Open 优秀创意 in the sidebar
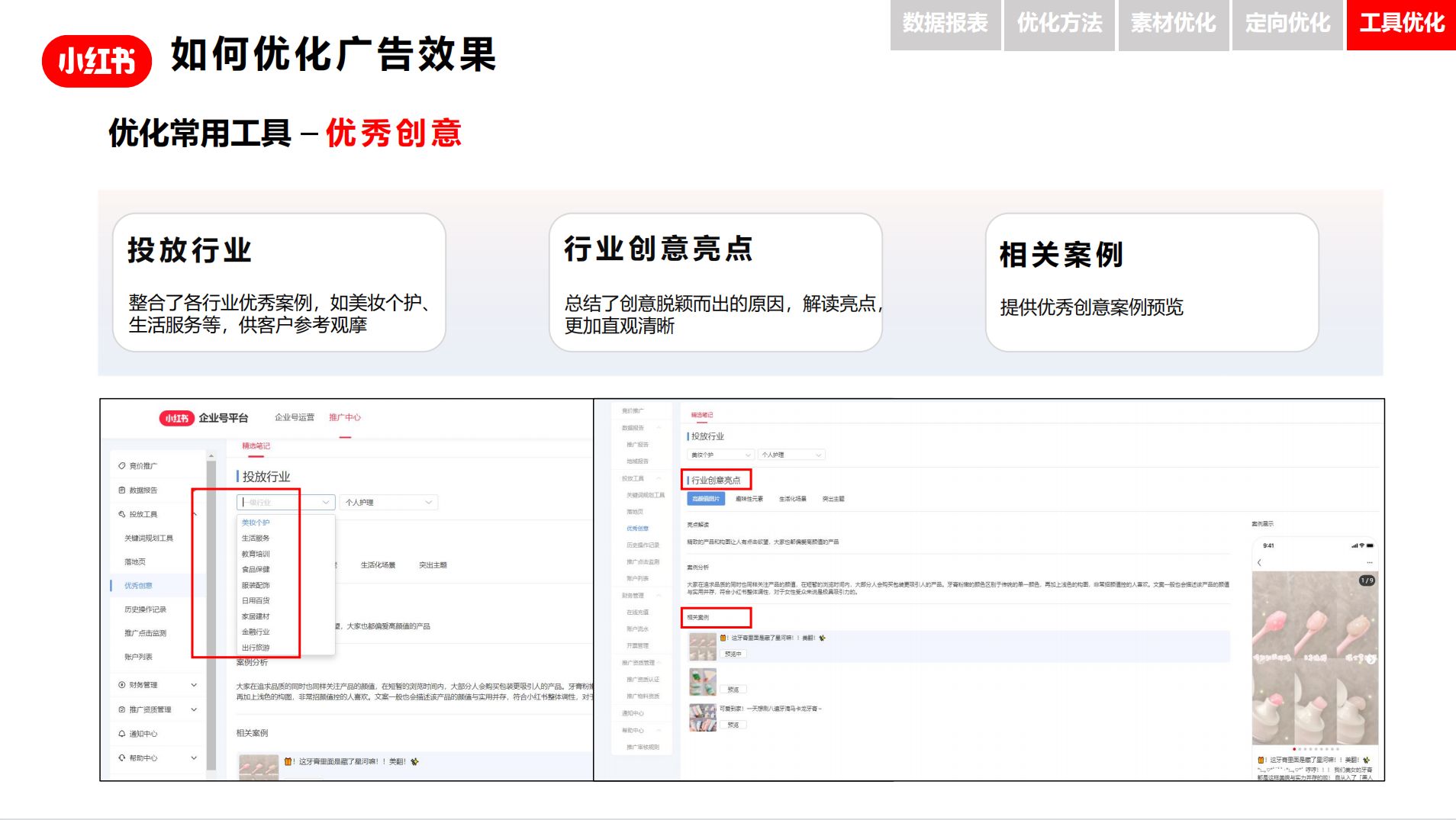The image size is (1456, 820). click(137, 587)
